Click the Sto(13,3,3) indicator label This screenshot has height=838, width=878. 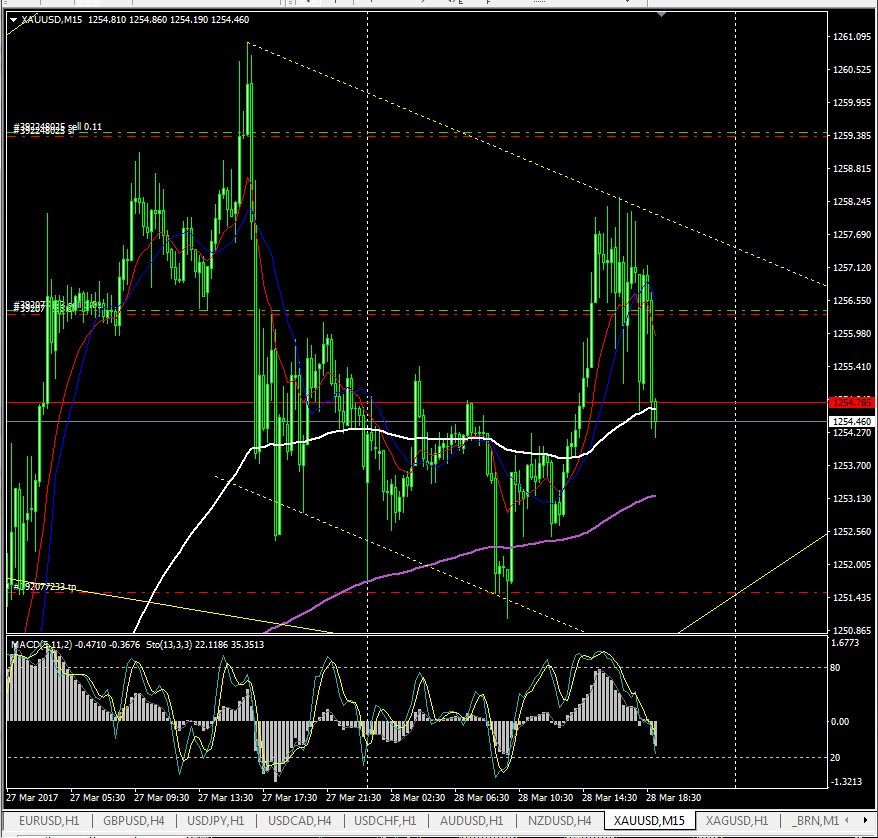pyautogui.click(x=205, y=645)
